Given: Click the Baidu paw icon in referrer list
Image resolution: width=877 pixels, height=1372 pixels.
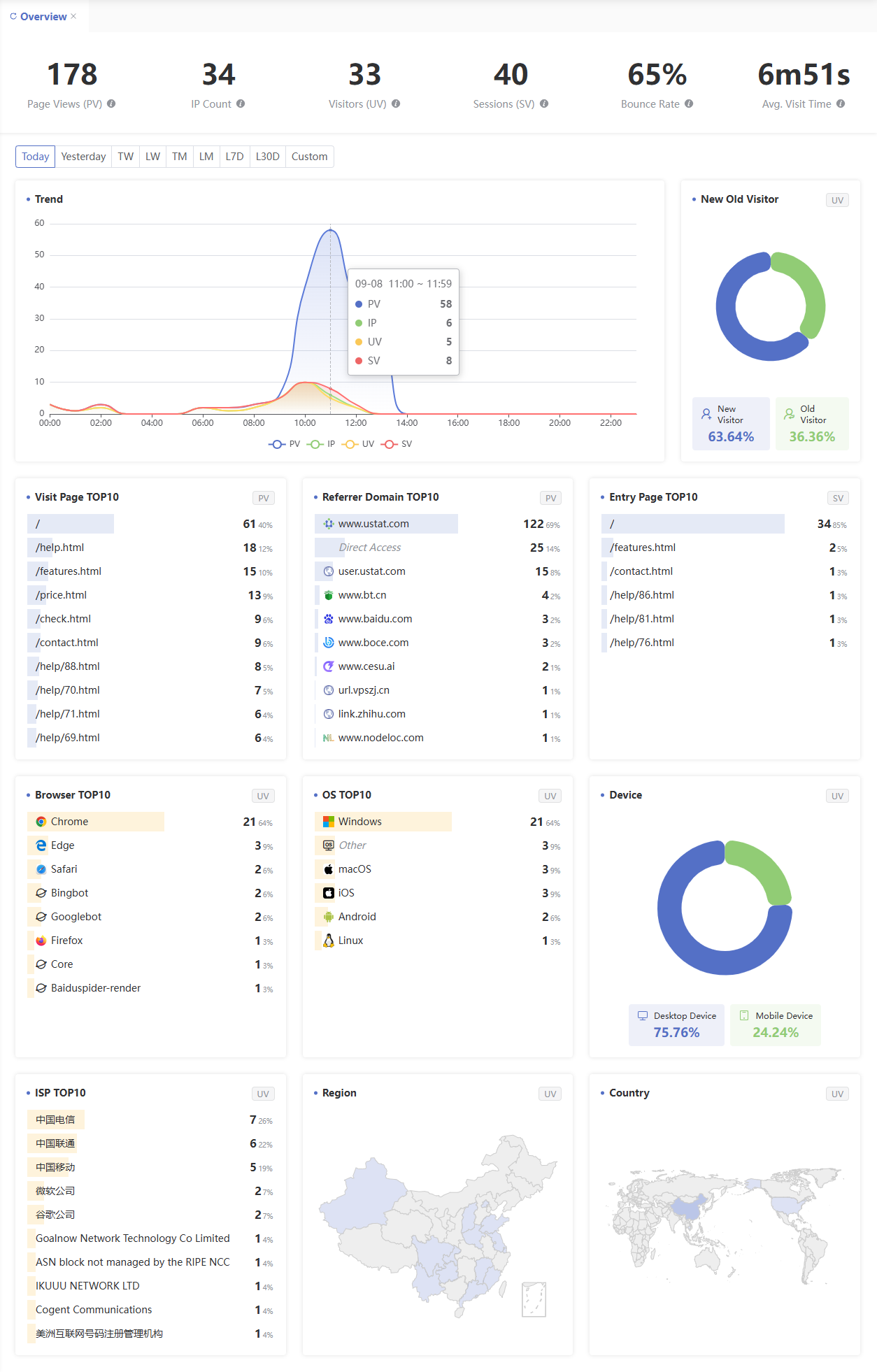Looking at the screenshot, I should click(328, 619).
